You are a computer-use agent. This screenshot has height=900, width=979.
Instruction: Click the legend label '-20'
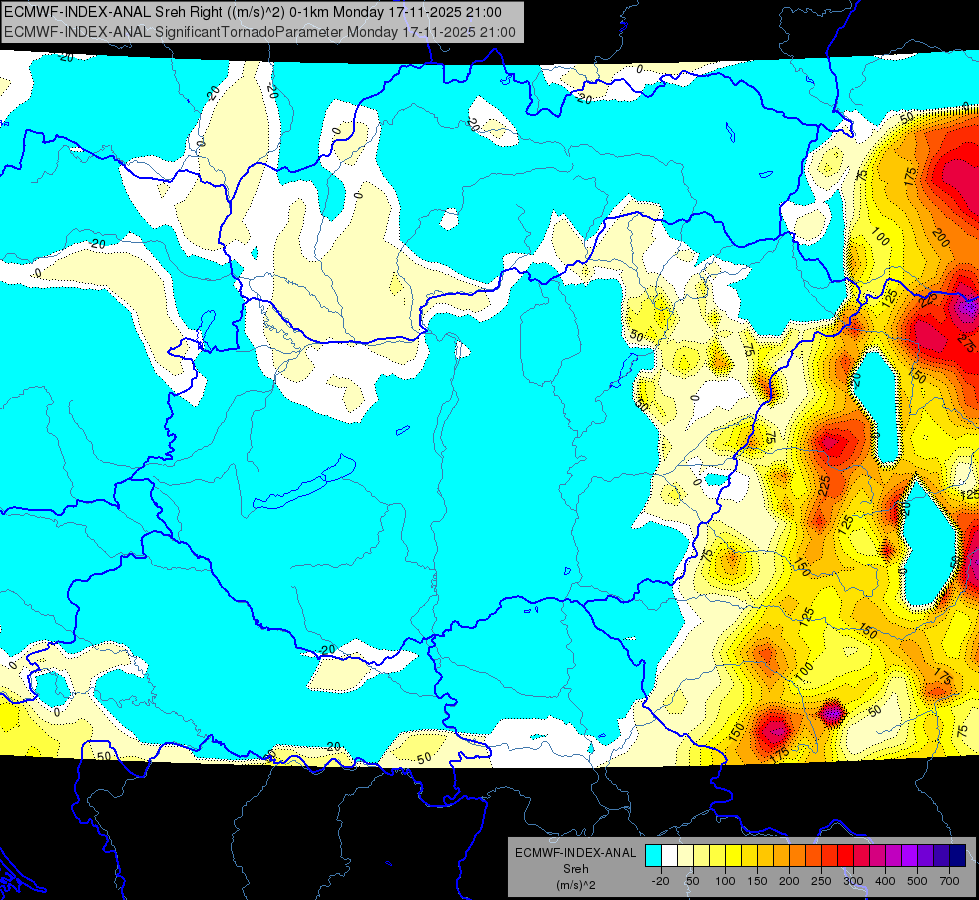[x=661, y=881]
